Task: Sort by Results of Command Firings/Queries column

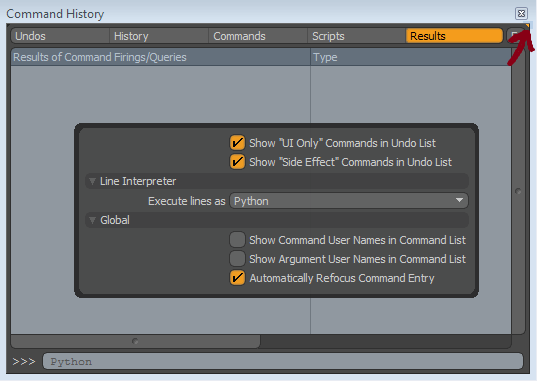Action: (x=161, y=57)
